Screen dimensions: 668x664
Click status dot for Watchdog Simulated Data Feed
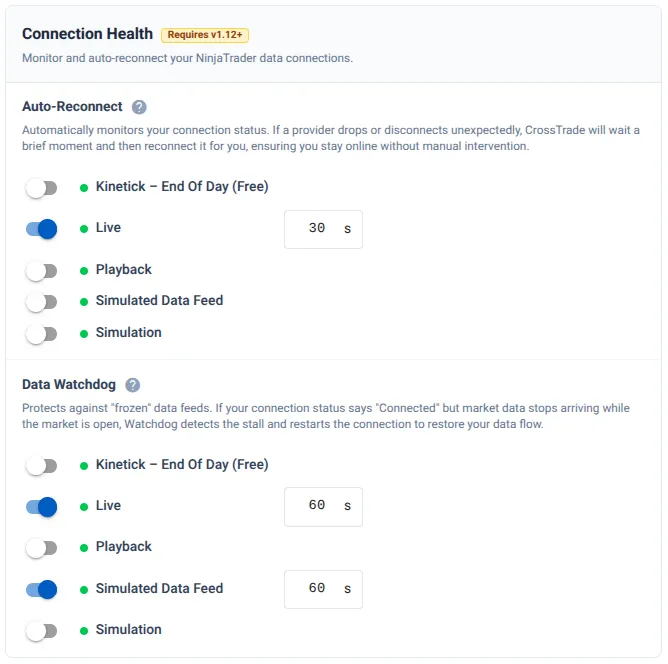pyautogui.click(x=84, y=589)
